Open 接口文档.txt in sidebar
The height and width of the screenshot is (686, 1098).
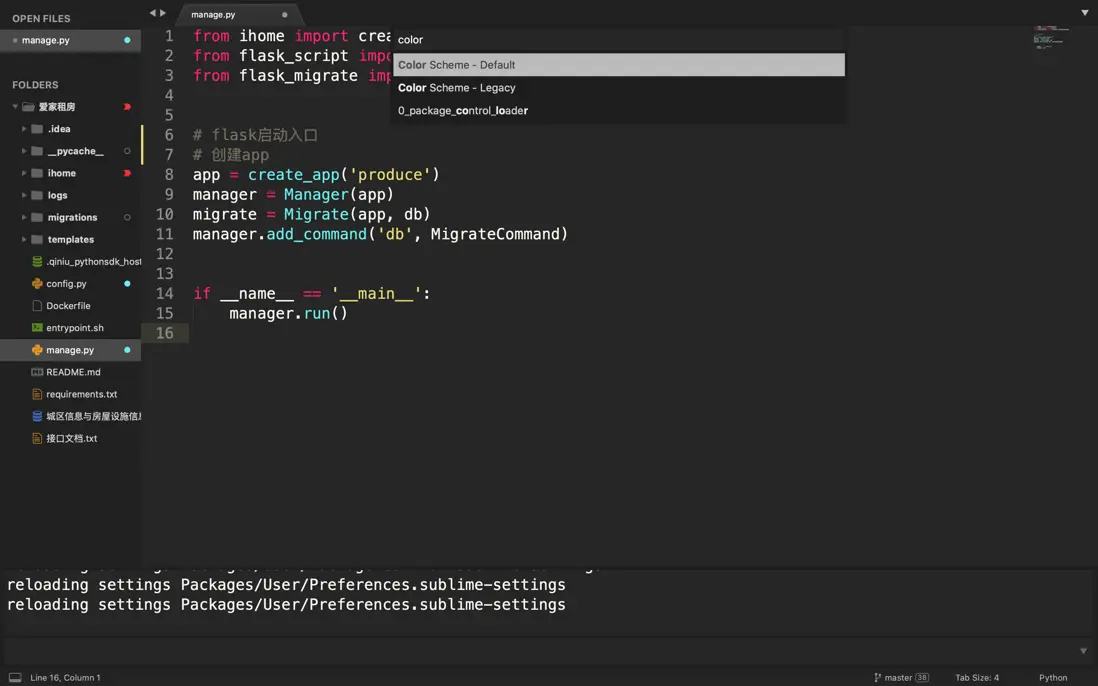click(x=70, y=438)
